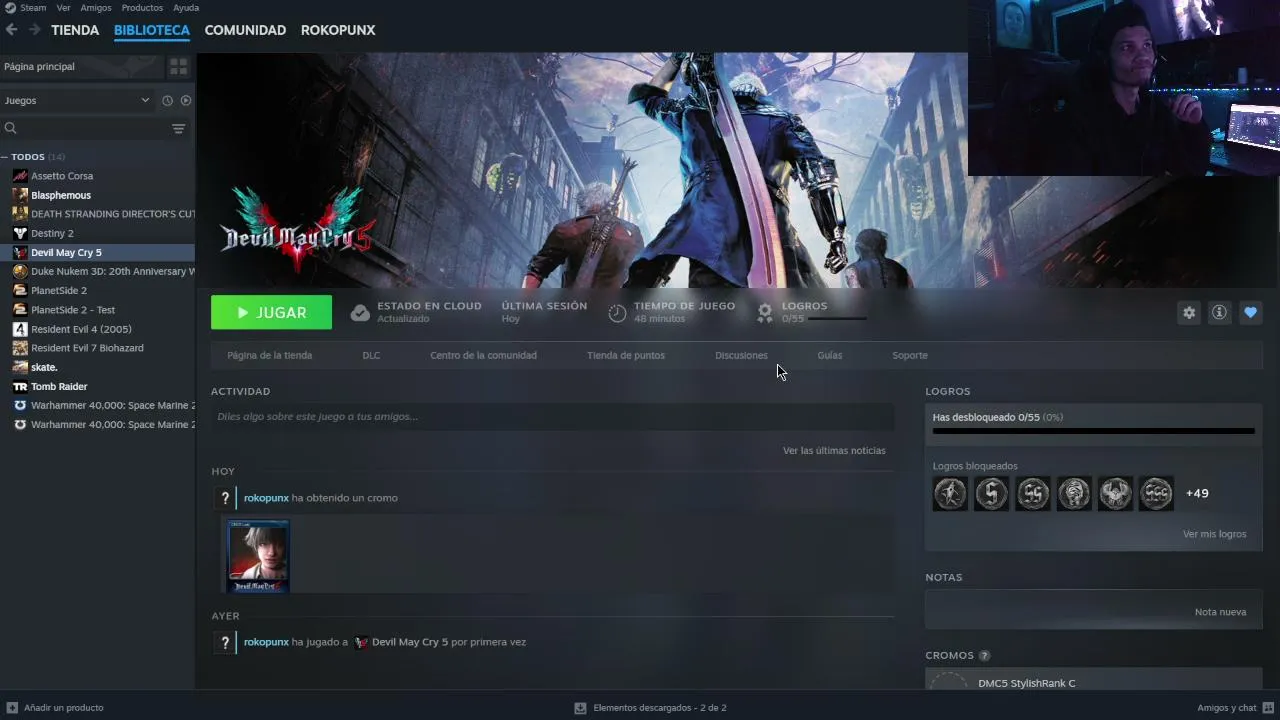Open the Steam menu
Image resolution: width=1280 pixels, height=720 pixels.
[x=33, y=8]
